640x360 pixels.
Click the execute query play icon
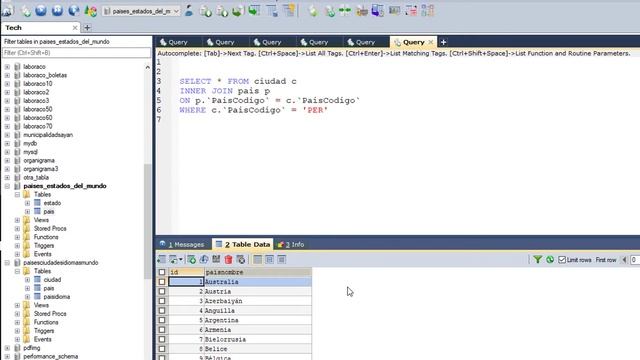pos(41,11)
